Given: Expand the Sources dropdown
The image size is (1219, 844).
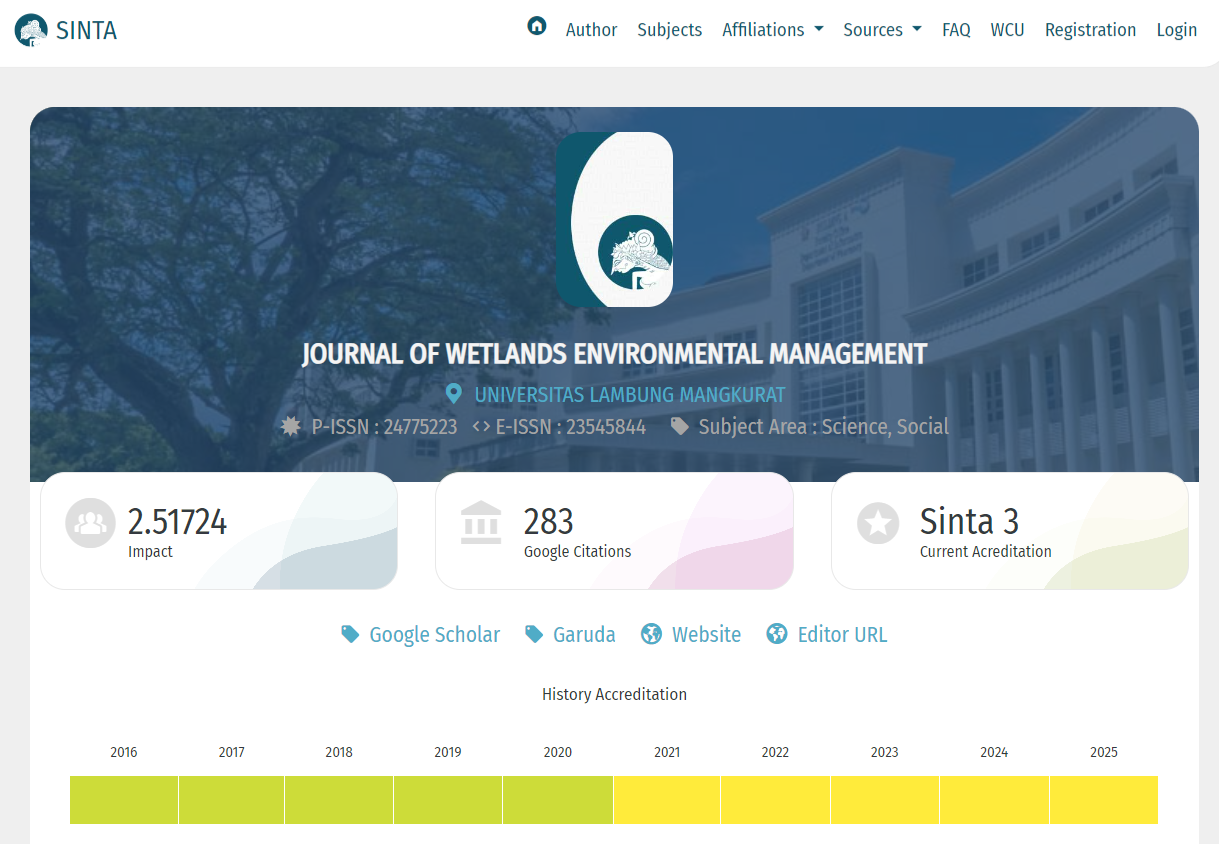Looking at the screenshot, I should coord(882,30).
